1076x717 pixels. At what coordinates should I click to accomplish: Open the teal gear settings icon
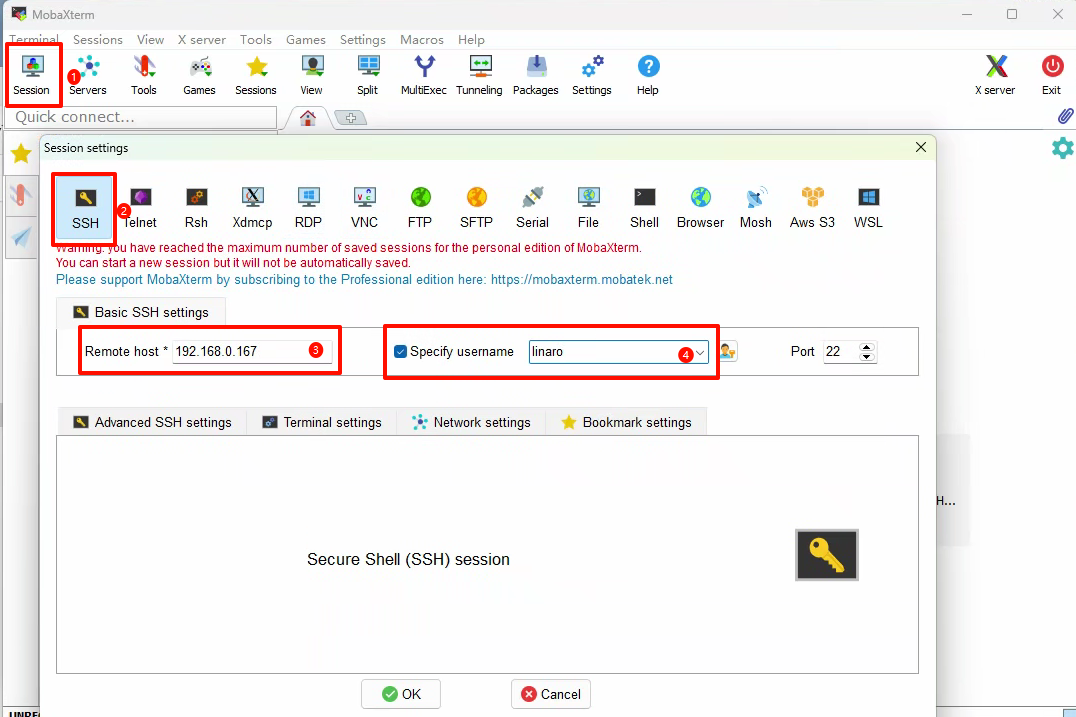pos(1062,148)
